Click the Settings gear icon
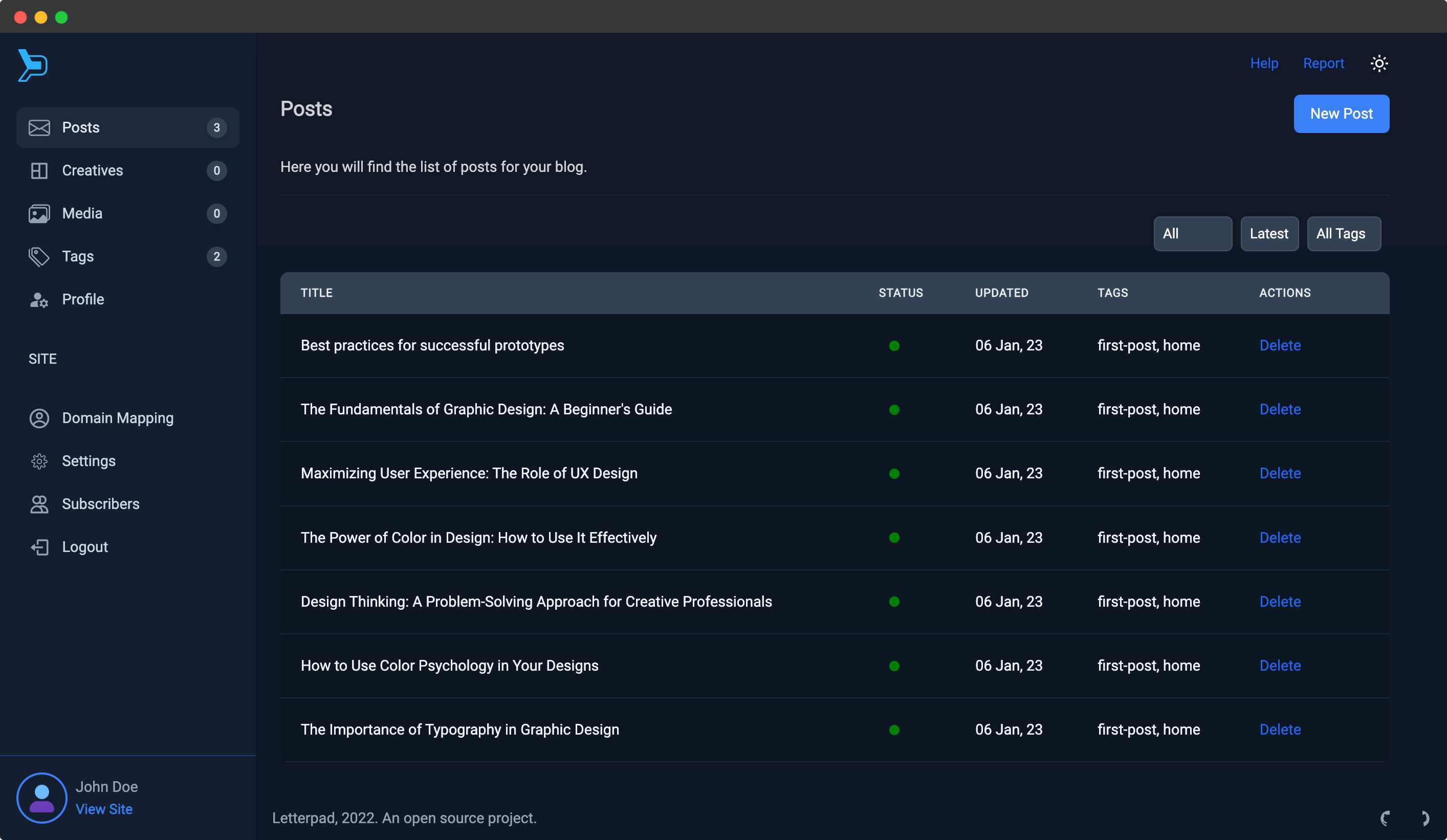The height and width of the screenshot is (840, 1447). 39,461
